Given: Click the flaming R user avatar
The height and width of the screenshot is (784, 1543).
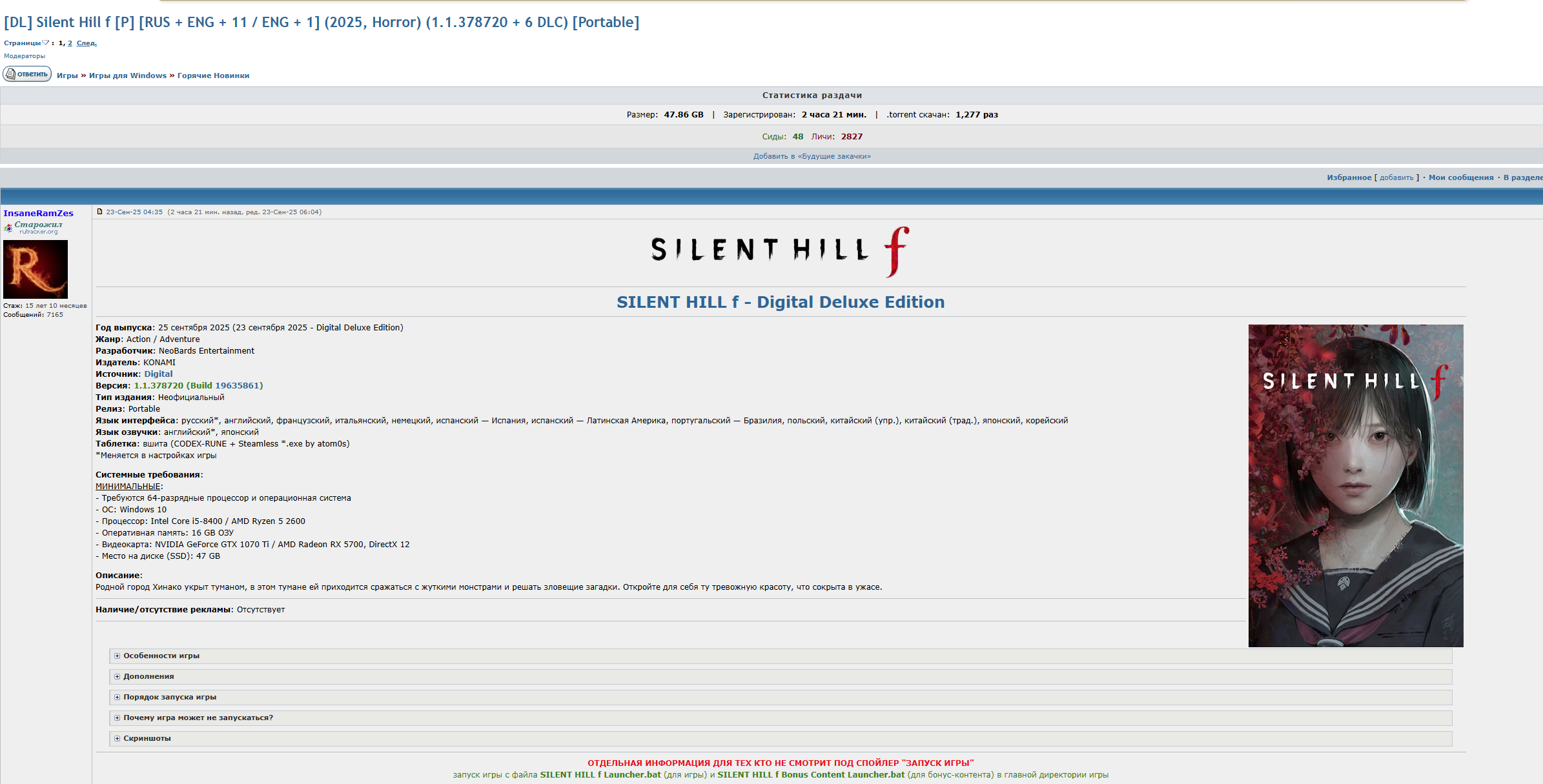Looking at the screenshot, I should 36,269.
